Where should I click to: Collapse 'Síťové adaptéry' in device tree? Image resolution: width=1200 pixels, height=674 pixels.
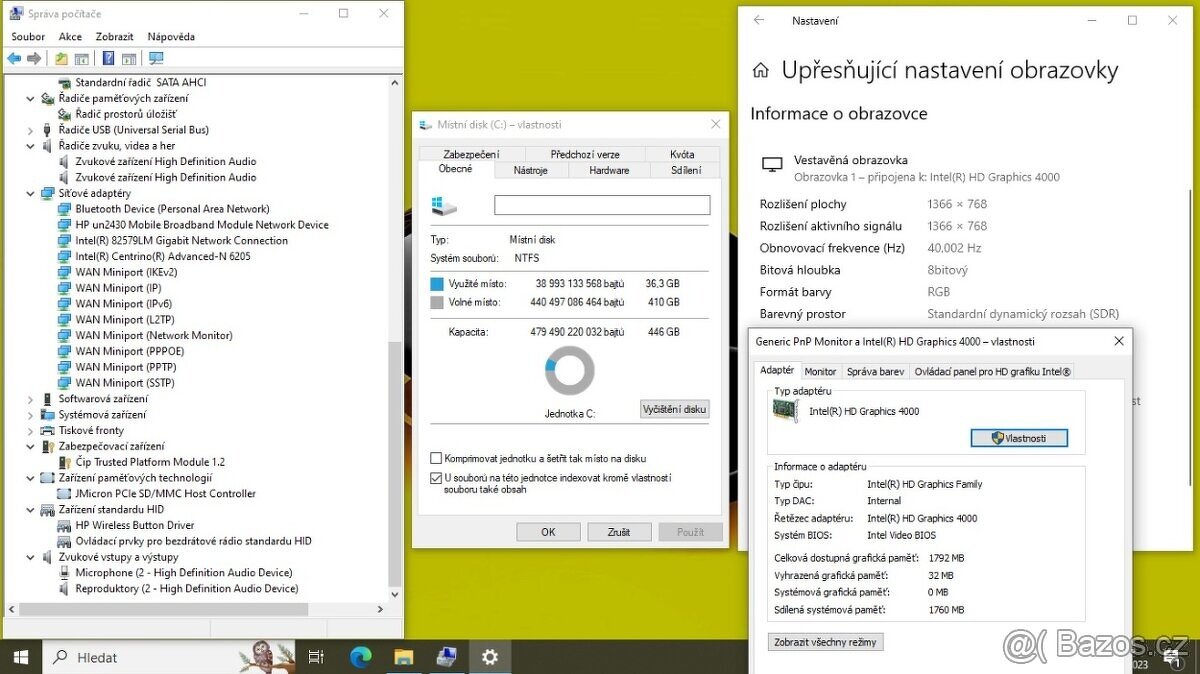tap(31, 192)
